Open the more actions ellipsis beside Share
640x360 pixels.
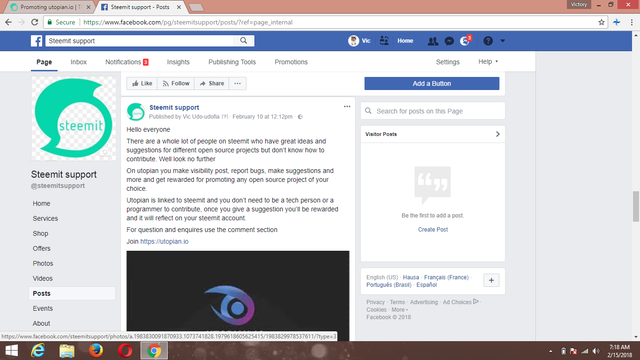(x=237, y=83)
